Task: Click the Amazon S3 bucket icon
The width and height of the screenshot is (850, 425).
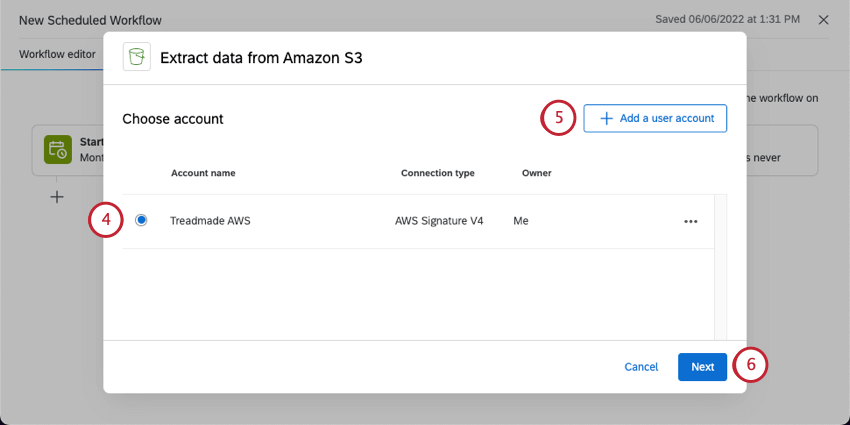Action: (137, 57)
